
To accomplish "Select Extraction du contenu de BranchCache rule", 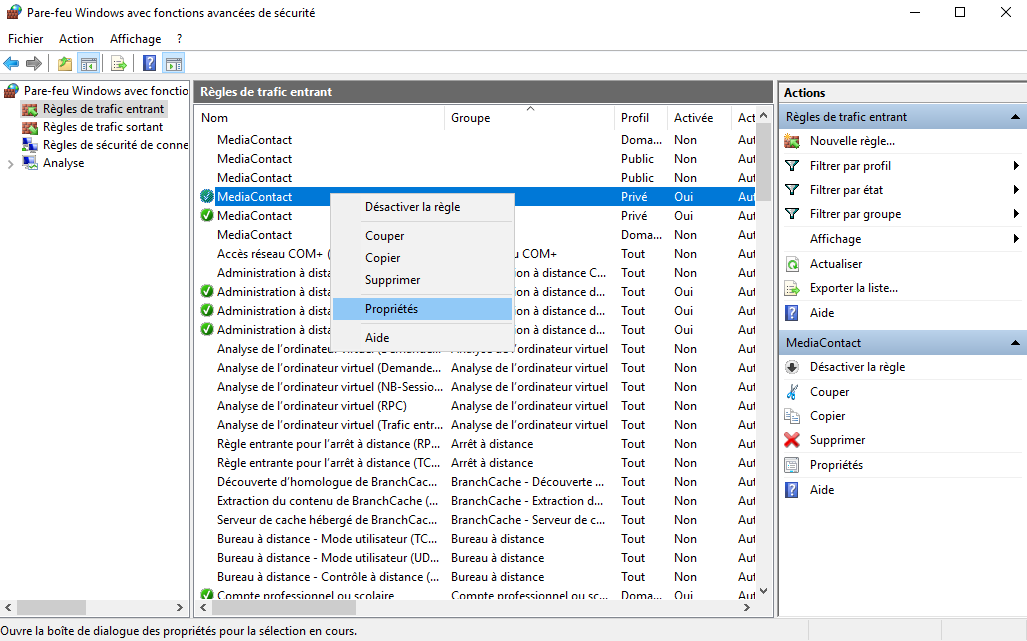I will tap(328, 501).
